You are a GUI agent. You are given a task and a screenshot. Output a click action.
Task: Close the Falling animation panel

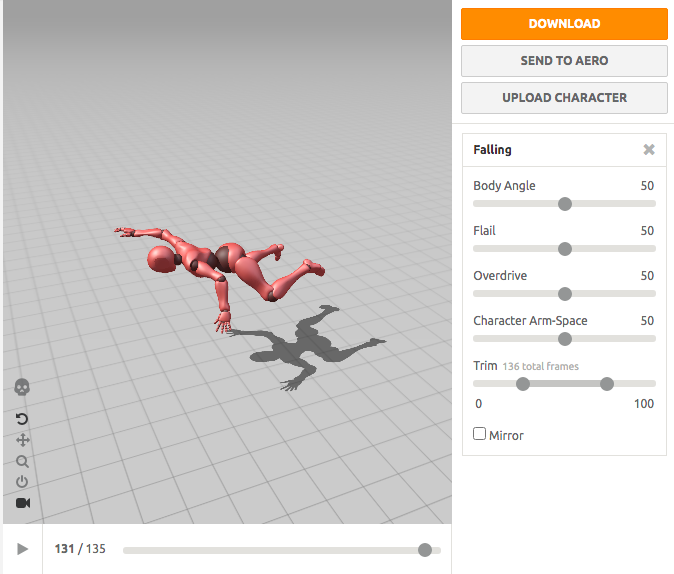[649, 149]
